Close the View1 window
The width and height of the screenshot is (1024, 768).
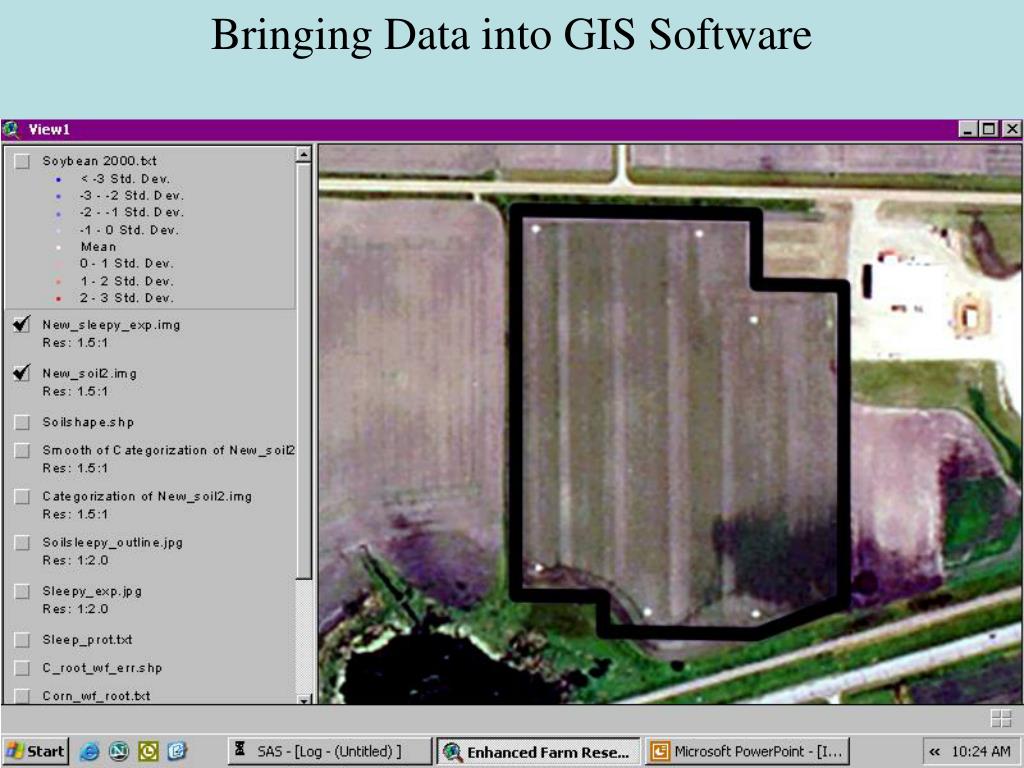(x=1012, y=129)
